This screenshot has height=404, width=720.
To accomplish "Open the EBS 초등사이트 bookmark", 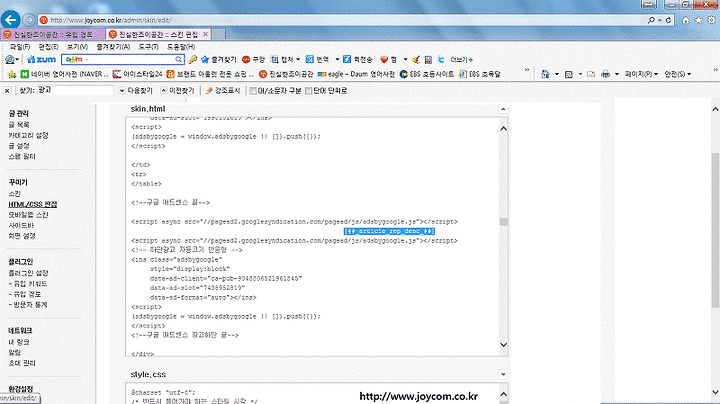I will coord(427,74).
